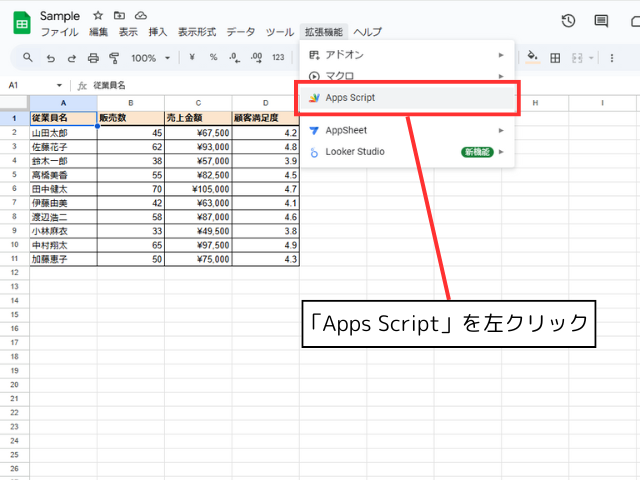The height and width of the screenshot is (480, 640).
Task: Format as yen currency
Action: [x=192, y=58]
